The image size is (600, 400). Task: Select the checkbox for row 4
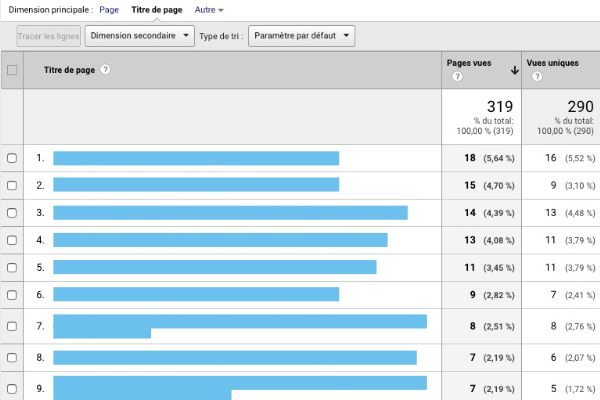point(12,240)
